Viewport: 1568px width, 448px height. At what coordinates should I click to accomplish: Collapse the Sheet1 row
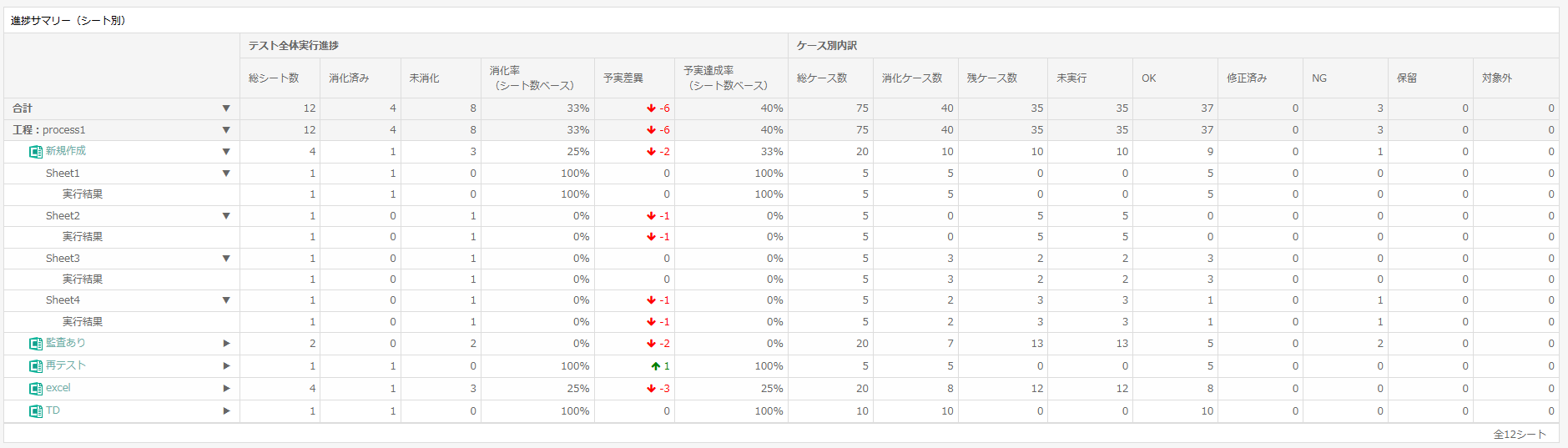226,174
